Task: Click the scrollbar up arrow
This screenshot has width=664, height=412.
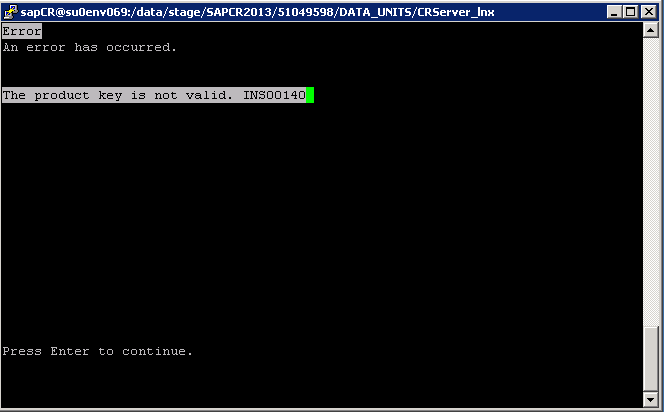Action: [650, 30]
